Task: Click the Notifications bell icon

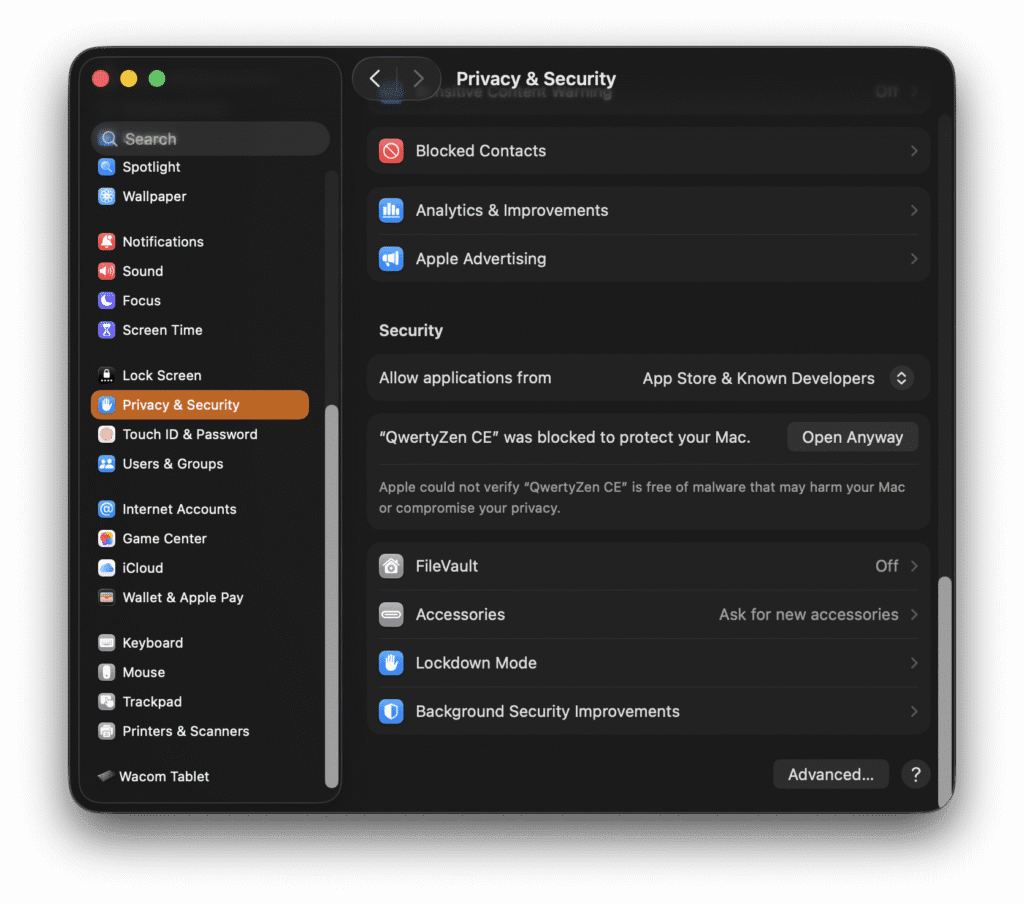Action: pos(106,242)
